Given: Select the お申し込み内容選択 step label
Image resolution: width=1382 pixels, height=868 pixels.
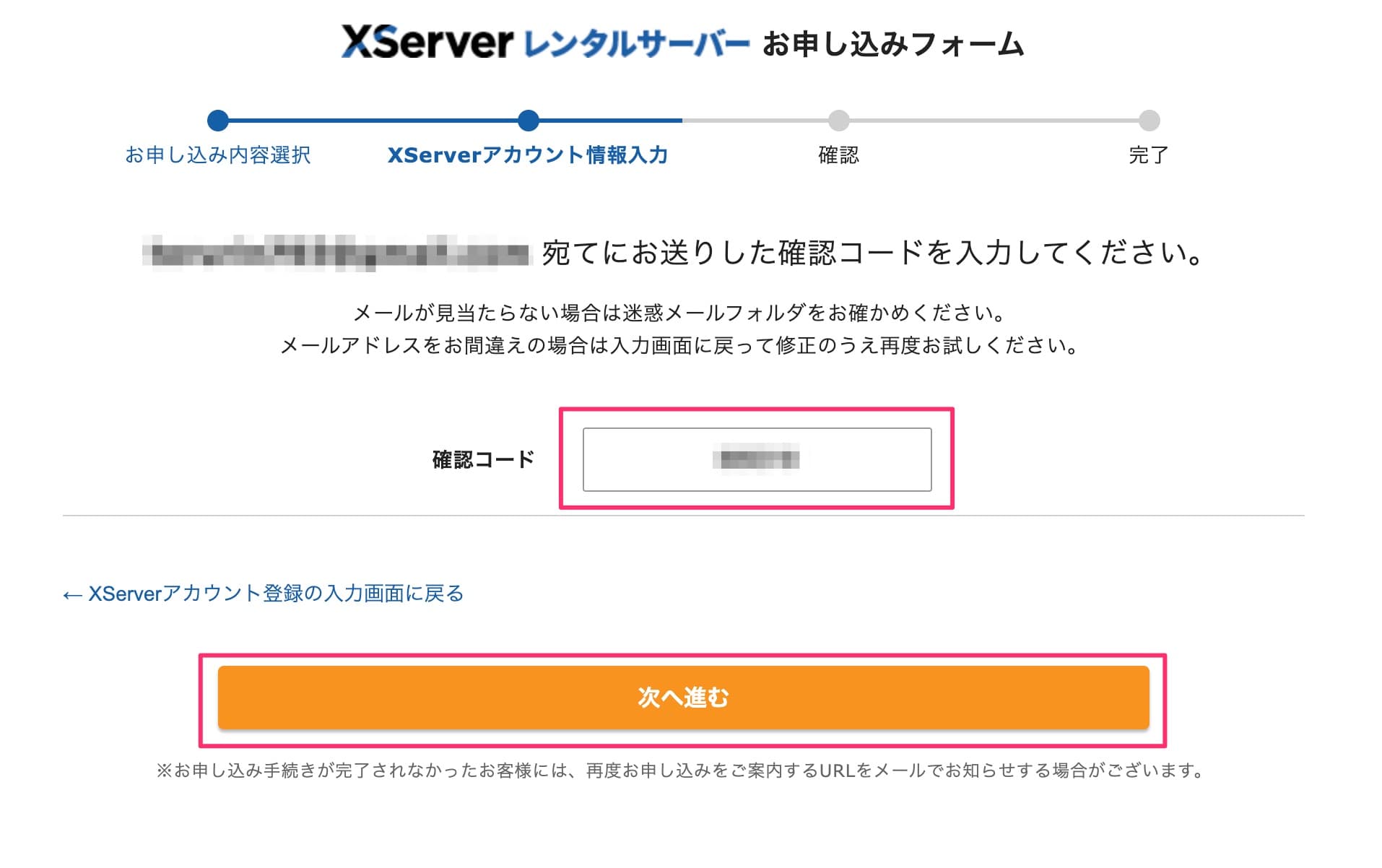Looking at the screenshot, I should (218, 155).
